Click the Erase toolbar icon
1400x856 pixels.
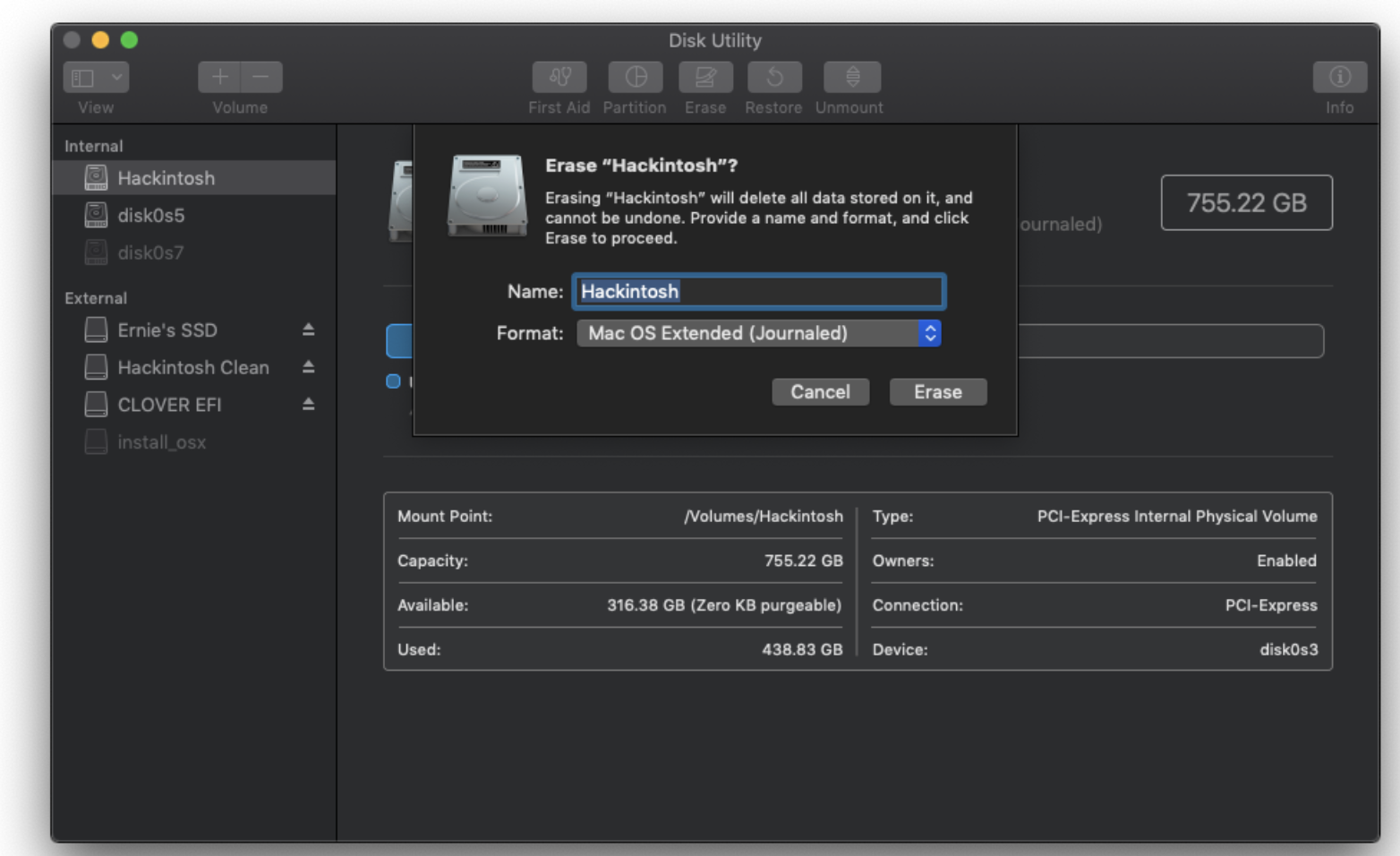click(x=705, y=78)
